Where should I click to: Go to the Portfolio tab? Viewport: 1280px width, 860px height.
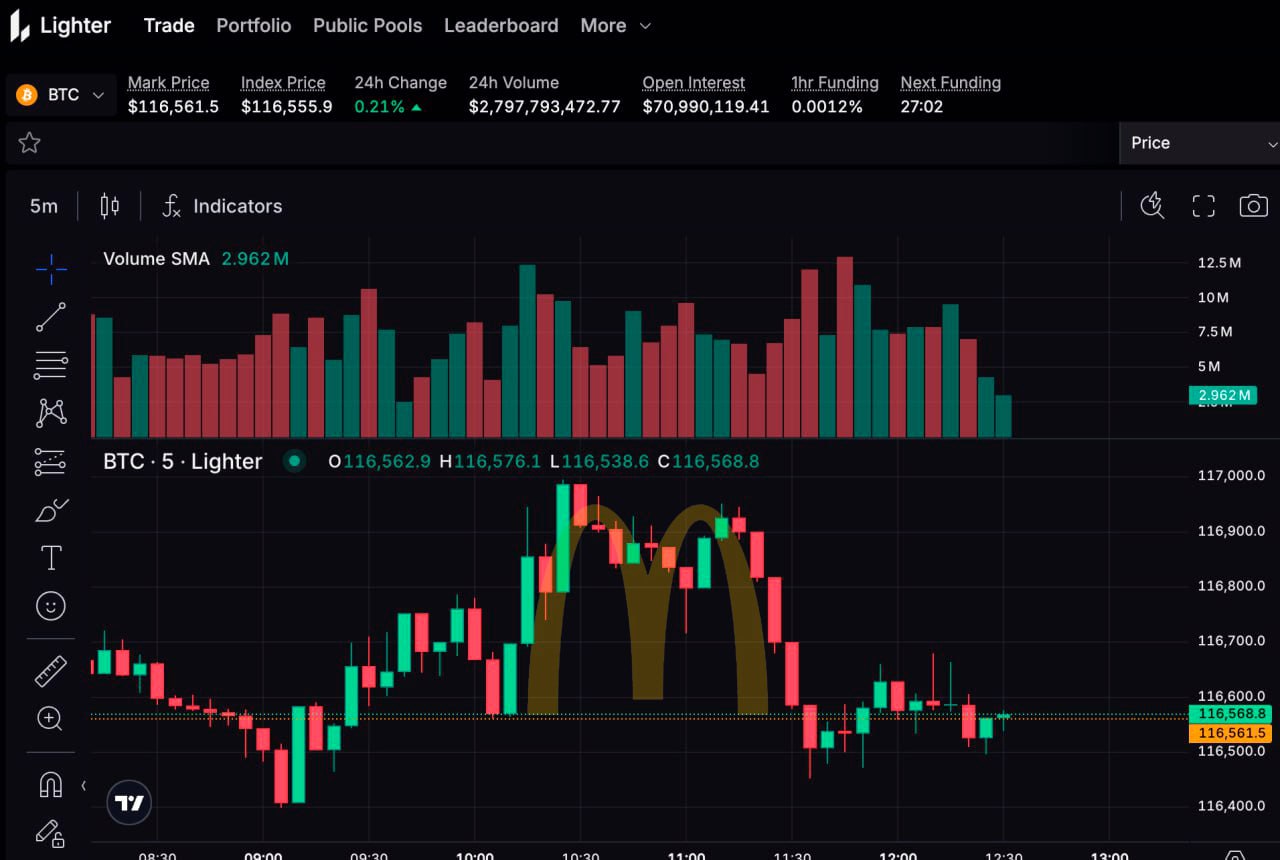pos(254,26)
